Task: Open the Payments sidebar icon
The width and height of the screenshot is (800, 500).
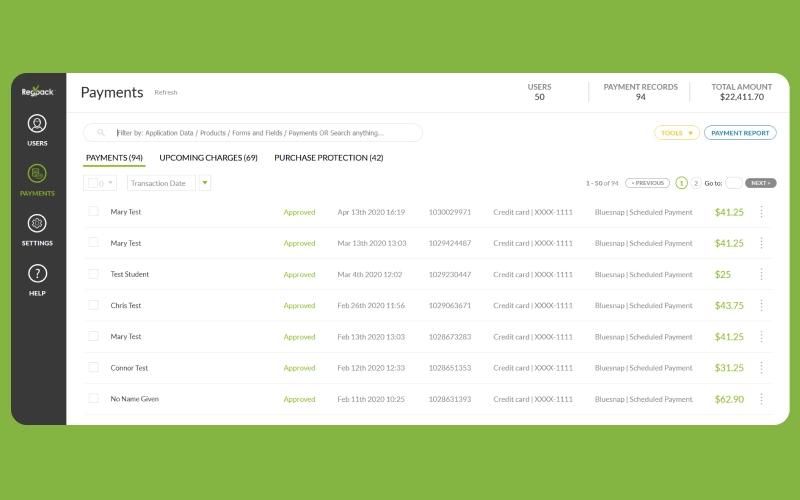Action: pyautogui.click(x=37, y=173)
